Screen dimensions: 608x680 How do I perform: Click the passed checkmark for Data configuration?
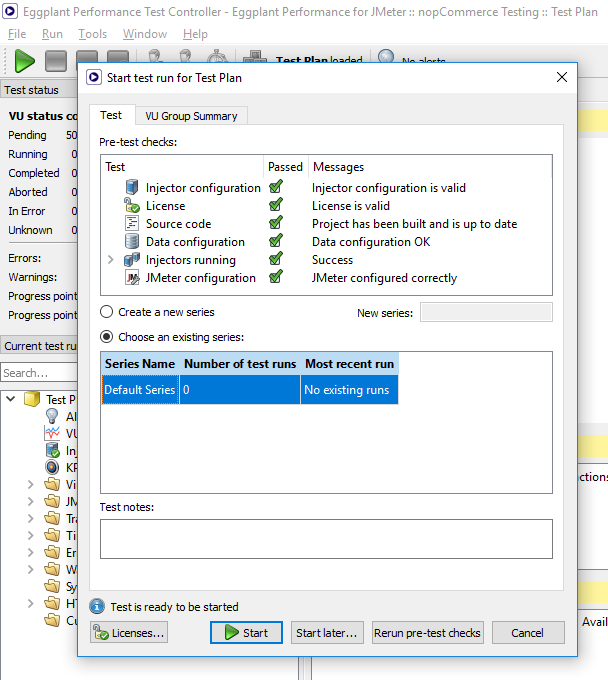coord(276,241)
